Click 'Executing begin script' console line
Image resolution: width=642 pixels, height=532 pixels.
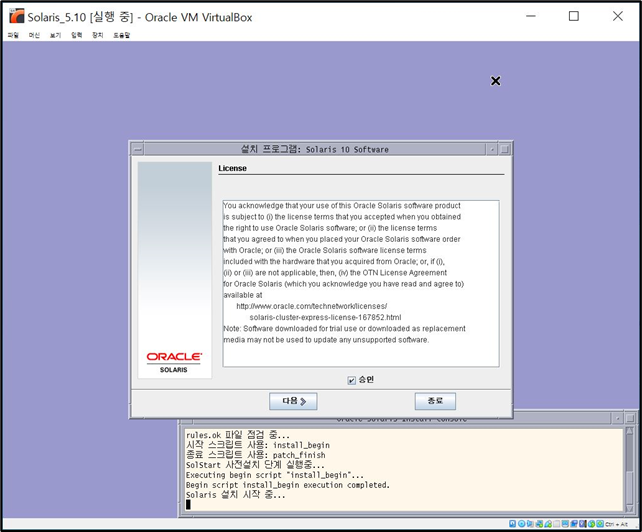pyautogui.click(x=275, y=475)
